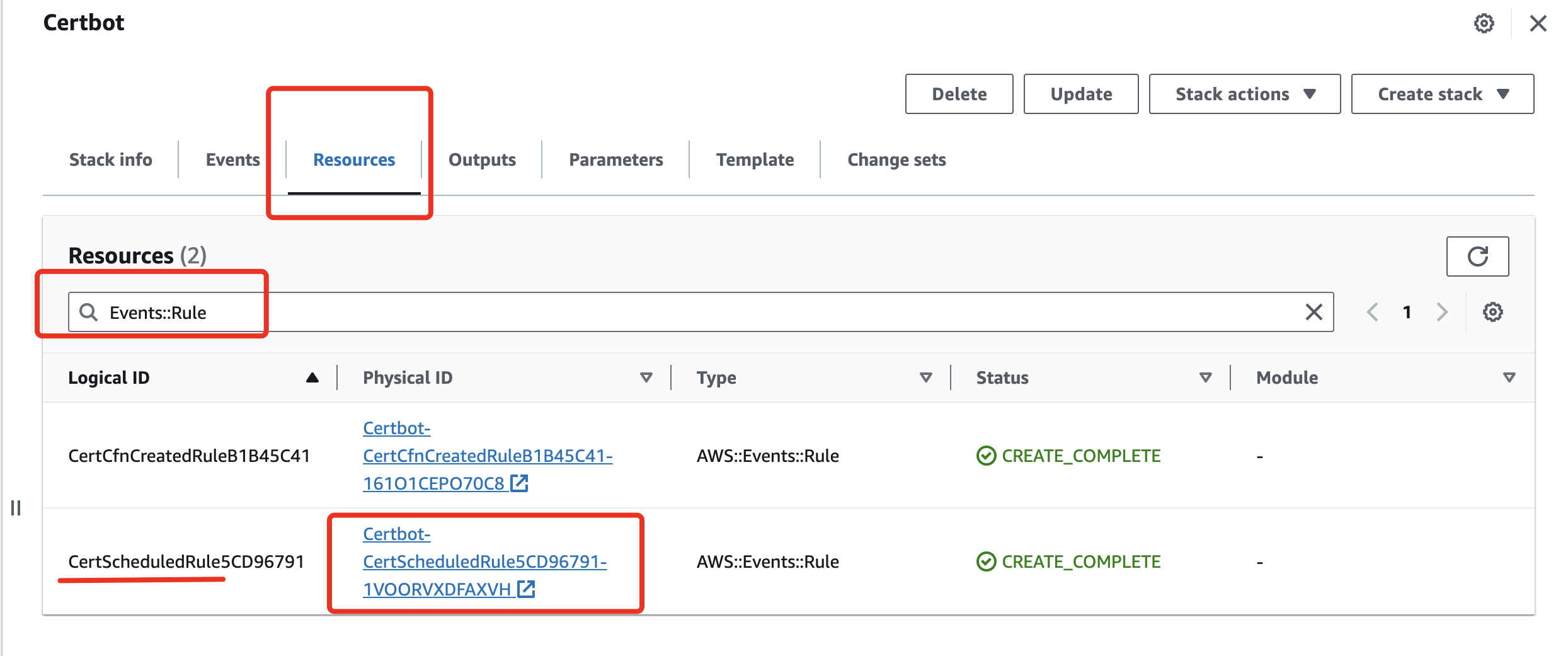This screenshot has height=656, width=1568.
Task: Close the Certbot stack panel
Action: tap(1538, 23)
